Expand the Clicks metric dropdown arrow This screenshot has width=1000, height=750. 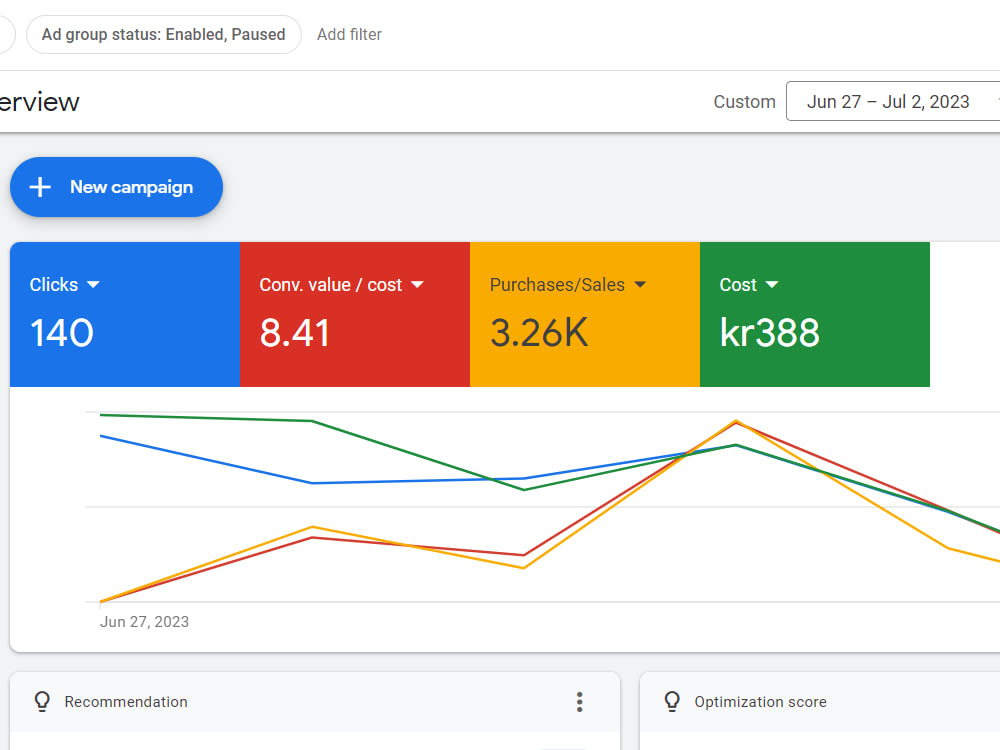(x=93, y=284)
